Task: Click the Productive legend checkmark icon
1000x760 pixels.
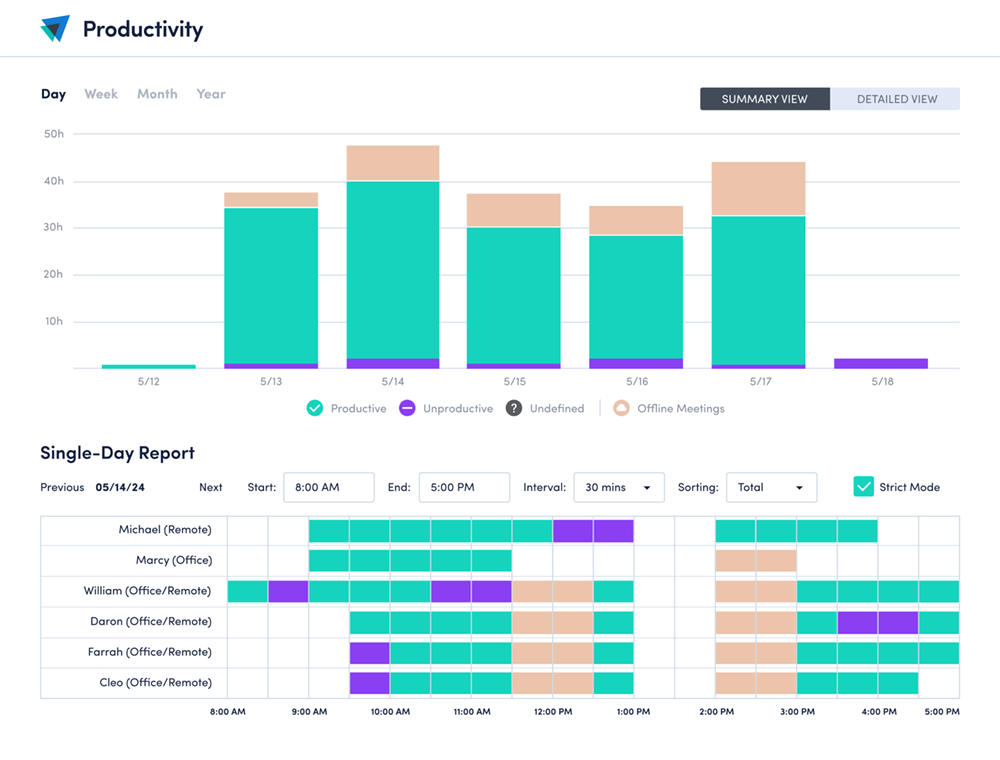Action: [x=315, y=408]
